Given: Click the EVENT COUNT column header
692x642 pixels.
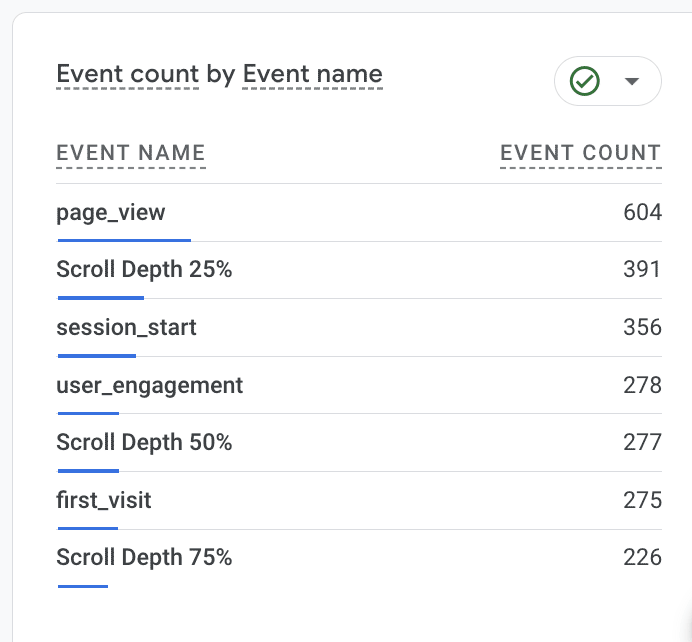Looking at the screenshot, I should (580, 153).
